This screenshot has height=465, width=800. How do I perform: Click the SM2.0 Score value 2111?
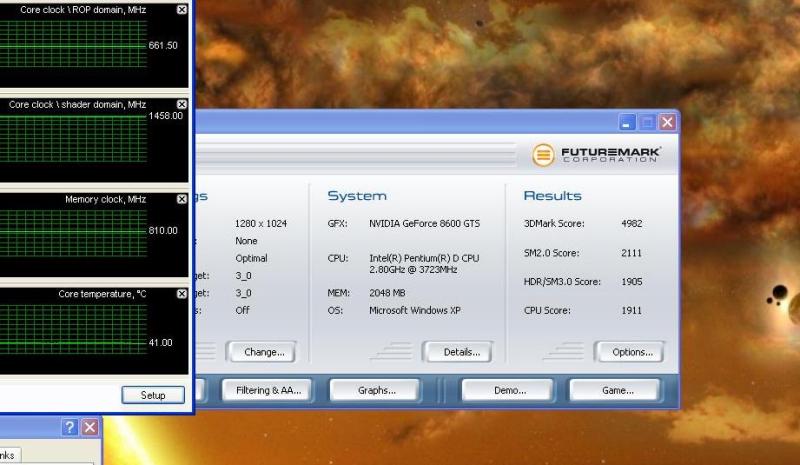click(631, 253)
